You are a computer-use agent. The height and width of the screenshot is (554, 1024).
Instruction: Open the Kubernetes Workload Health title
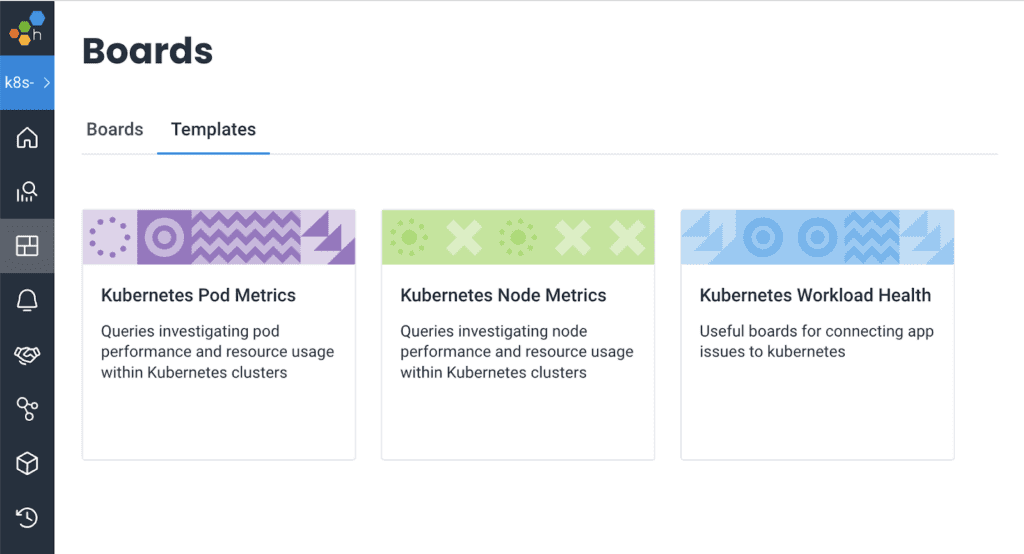coord(815,296)
